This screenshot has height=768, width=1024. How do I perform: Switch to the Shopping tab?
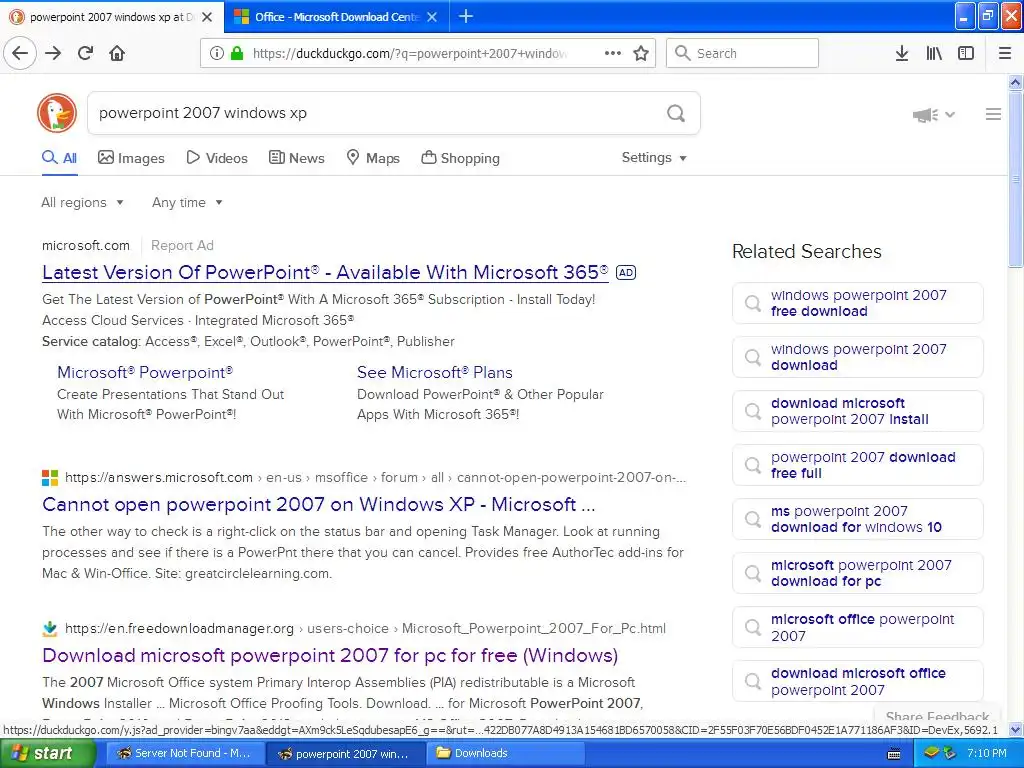coord(460,157)
